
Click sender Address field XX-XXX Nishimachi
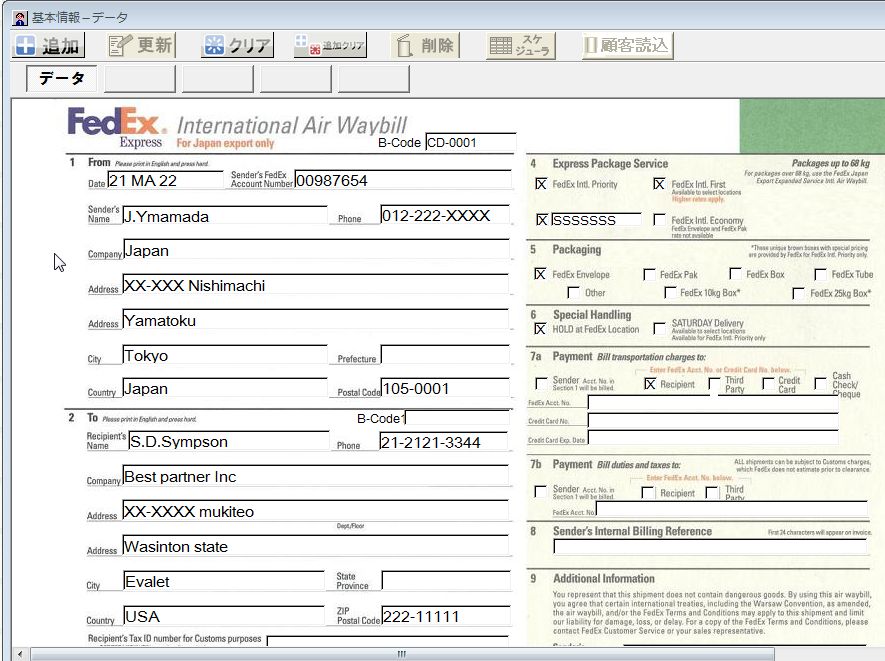pyautogui.click(x=316, y=285)
